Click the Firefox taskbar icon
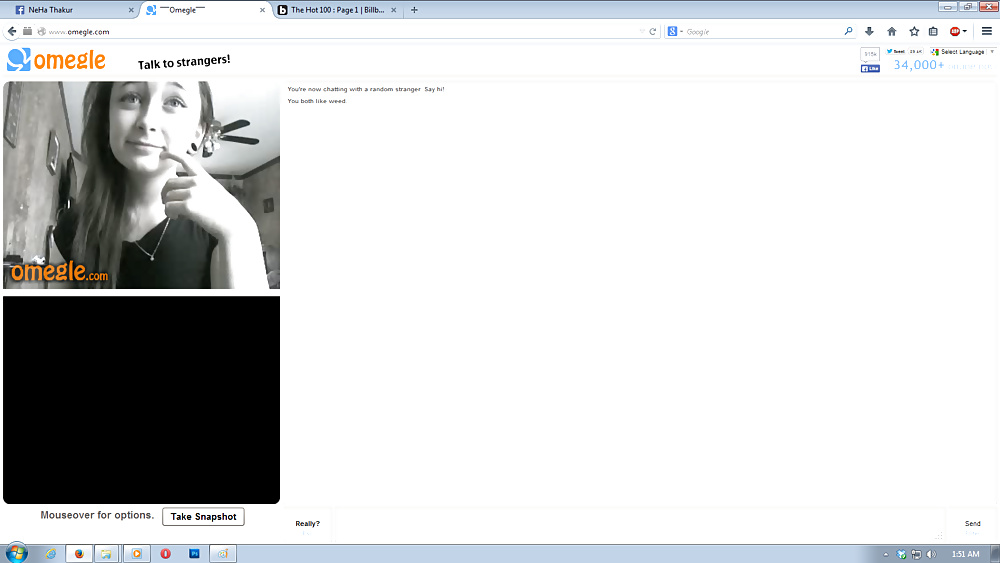The image size is (1000, 563). (79, 553)
